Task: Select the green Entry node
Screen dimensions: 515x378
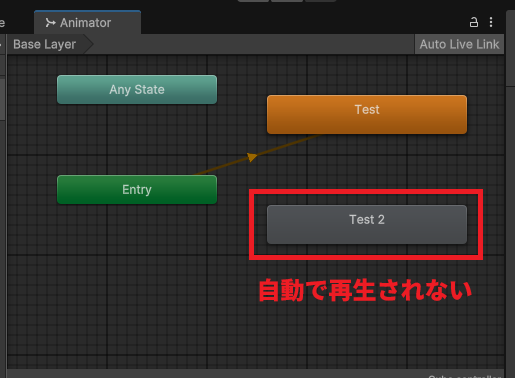Action: click(x=137, y=189)
